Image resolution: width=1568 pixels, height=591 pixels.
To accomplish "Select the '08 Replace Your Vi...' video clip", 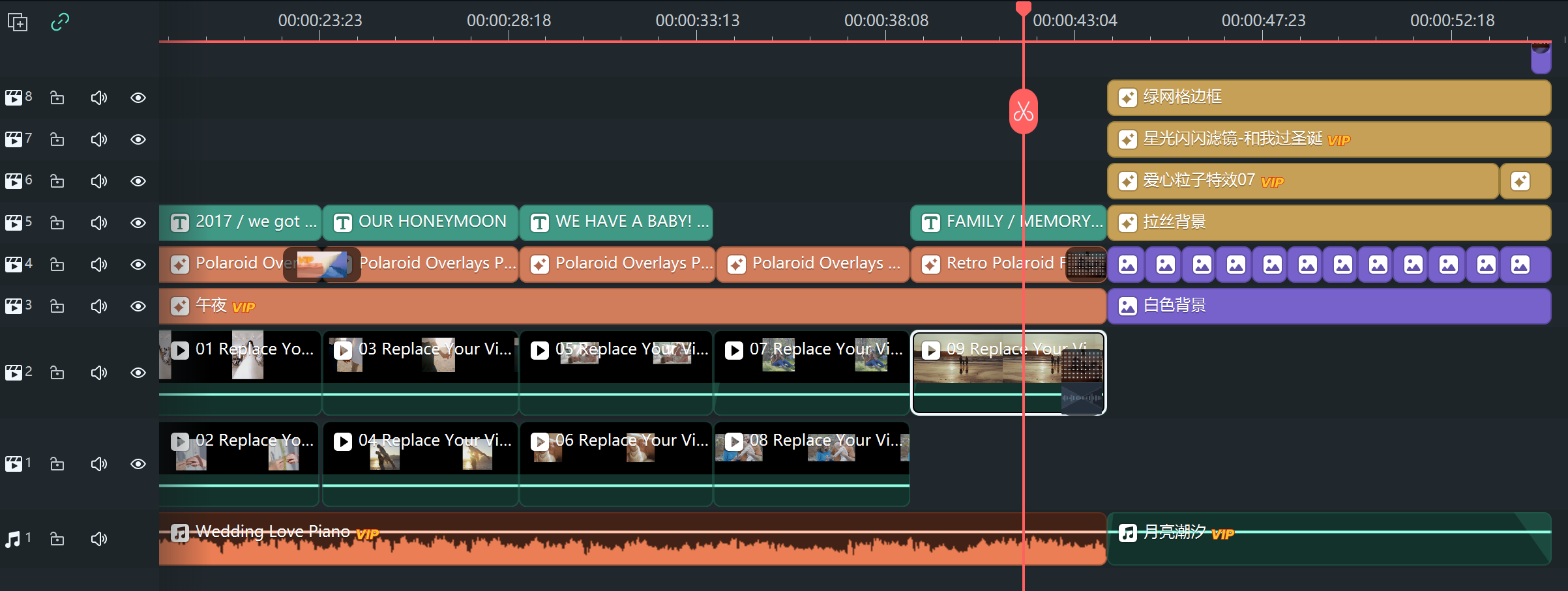I will pyautogui.click(x=812, y=464).
